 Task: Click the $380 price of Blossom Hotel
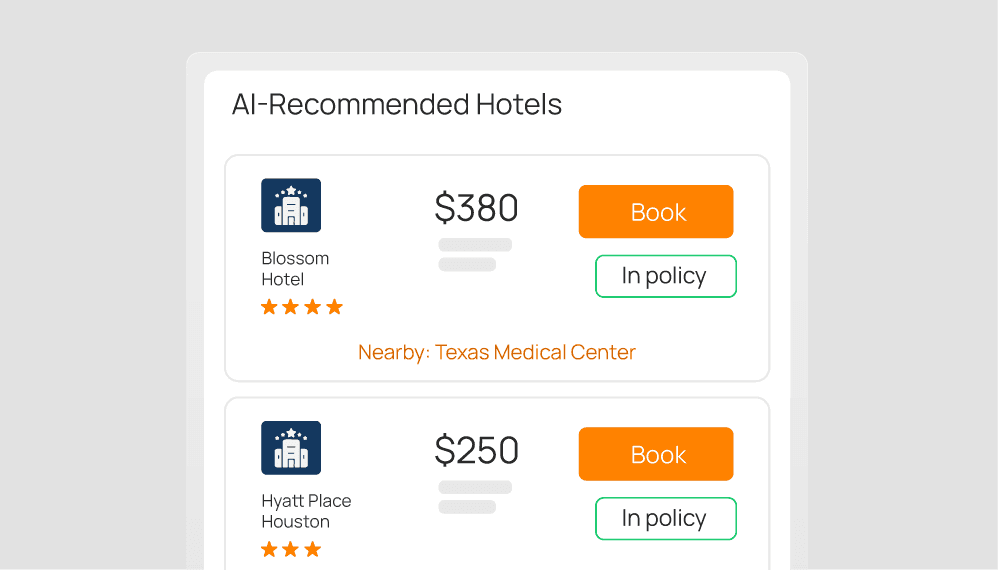click(x=476, y=208)
